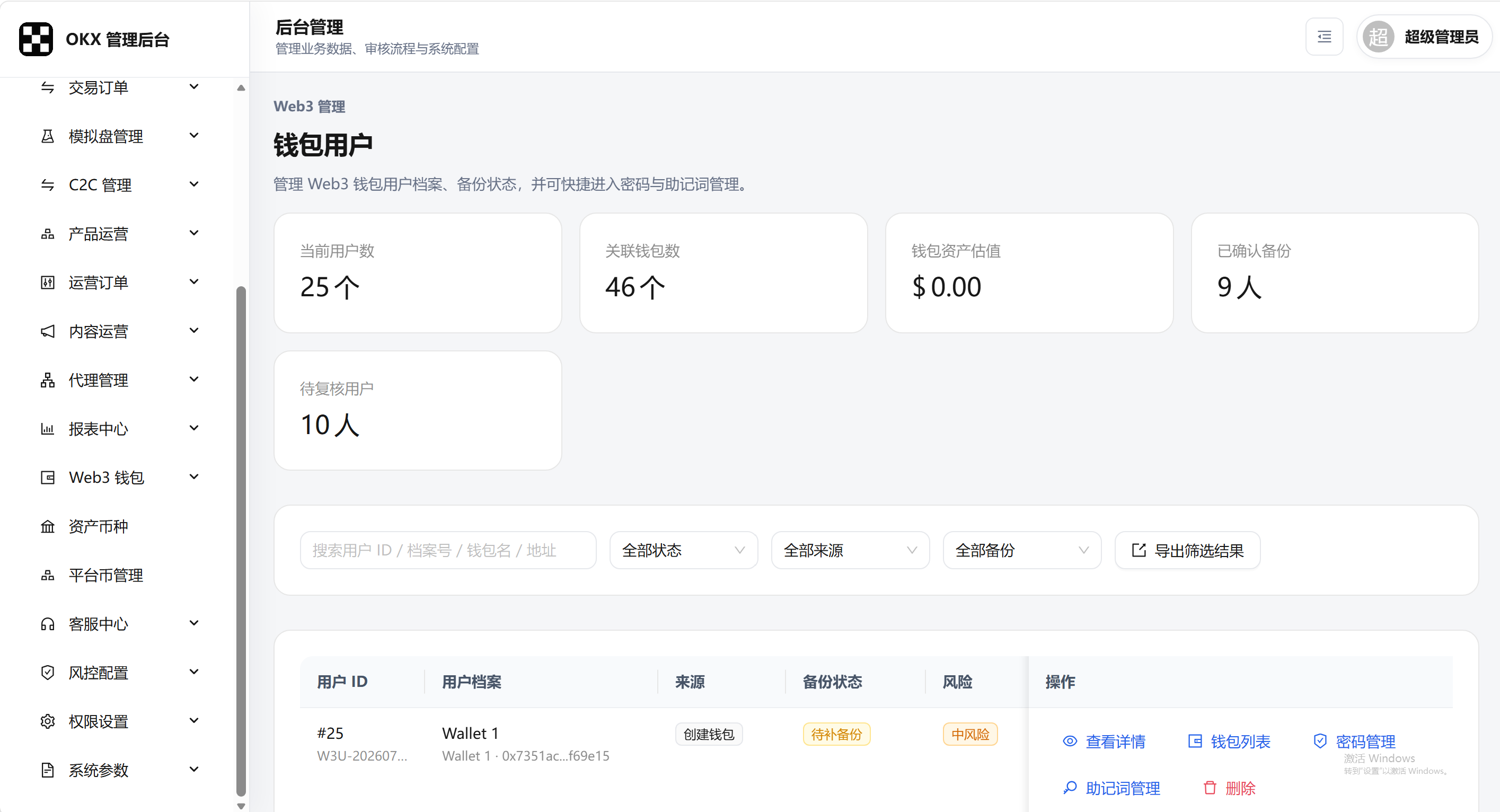Open the 风控配置 menu item
The image size is (1500, 812).
click(119, 673)
